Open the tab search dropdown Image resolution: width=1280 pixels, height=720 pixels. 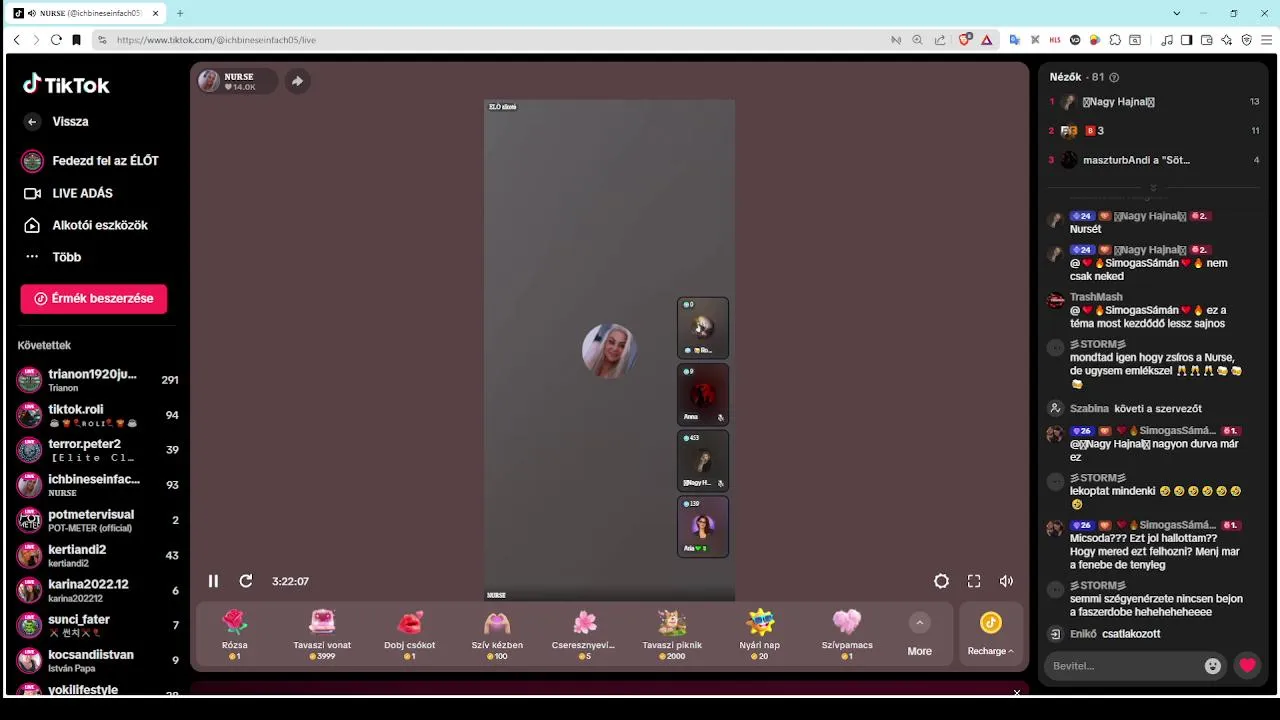tap(1177, 13)
